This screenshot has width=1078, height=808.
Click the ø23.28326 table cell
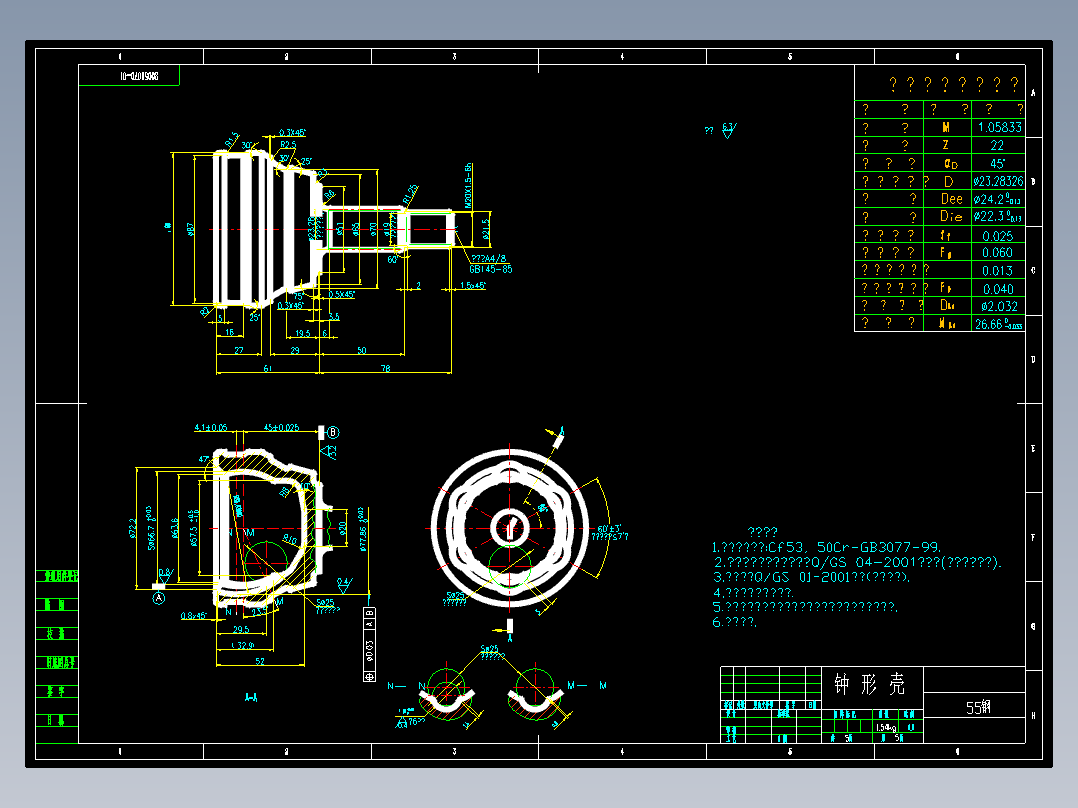coord(998,182)
